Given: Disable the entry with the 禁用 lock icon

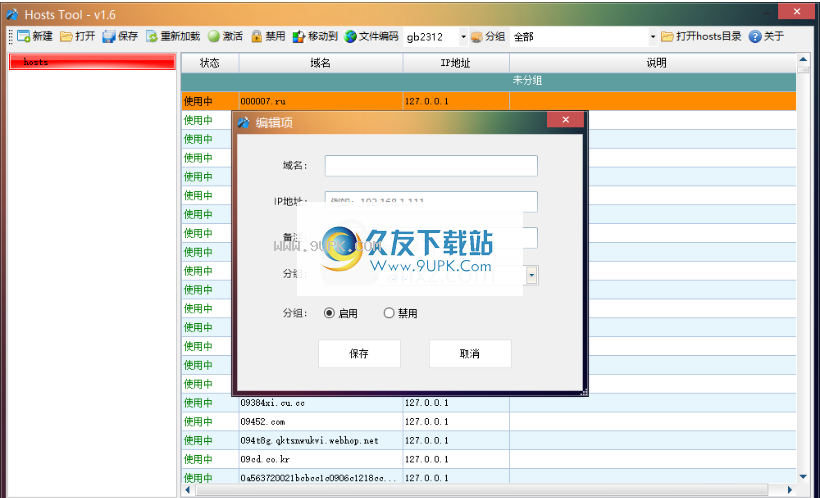Looking at the screenshot, I should pyautogui.click(x=256, y=36).
